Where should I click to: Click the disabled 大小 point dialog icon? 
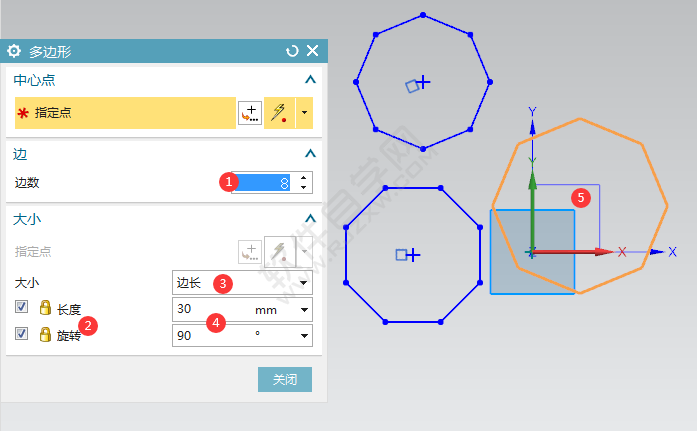click(250, 252)
